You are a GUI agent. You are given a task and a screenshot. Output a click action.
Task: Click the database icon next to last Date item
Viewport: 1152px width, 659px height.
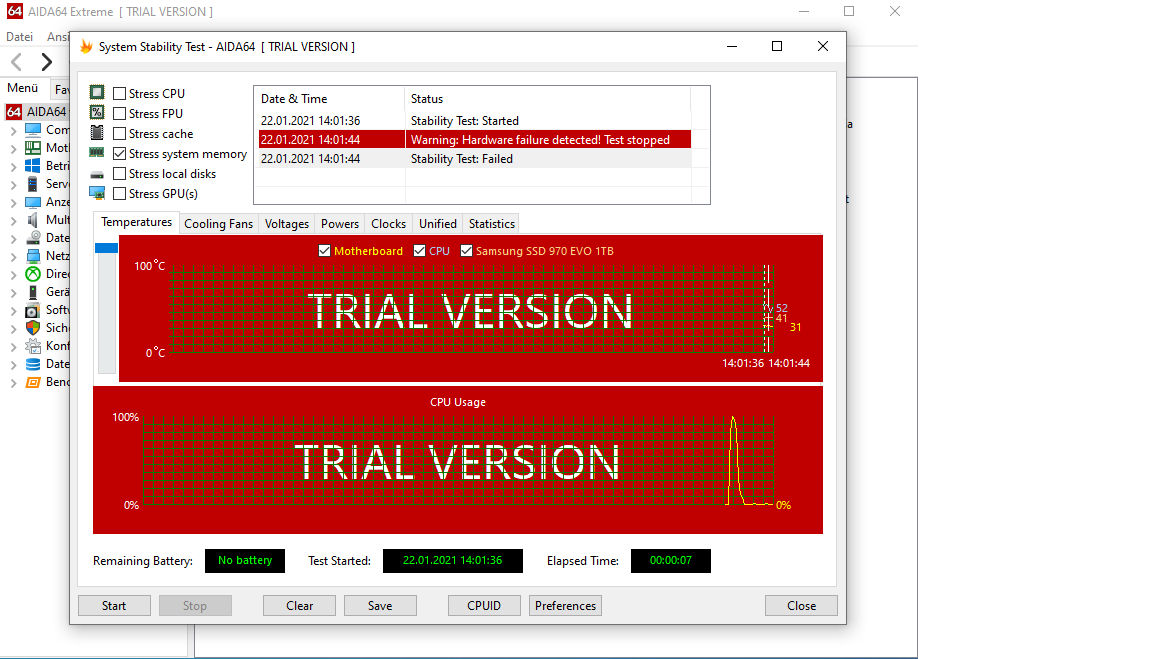click(x=33, y=364)
